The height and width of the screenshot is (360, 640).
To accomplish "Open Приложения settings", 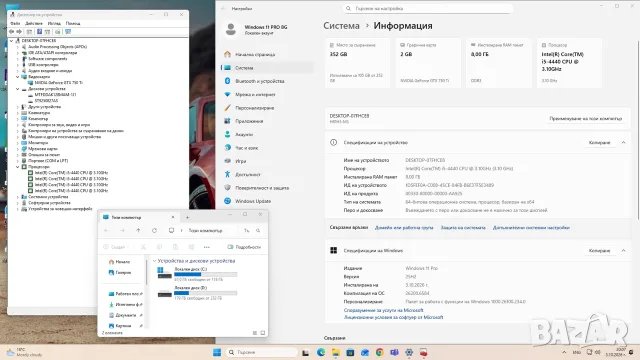I will click(x=268, y=121).
